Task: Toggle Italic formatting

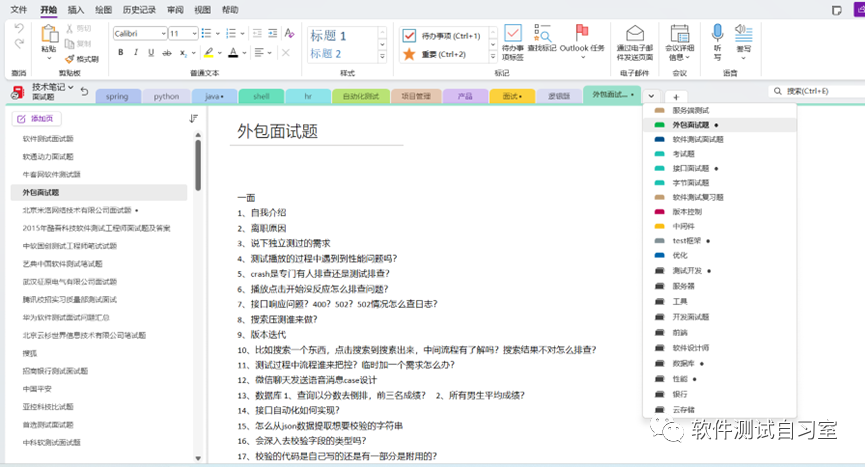Action: click(136, 52)
